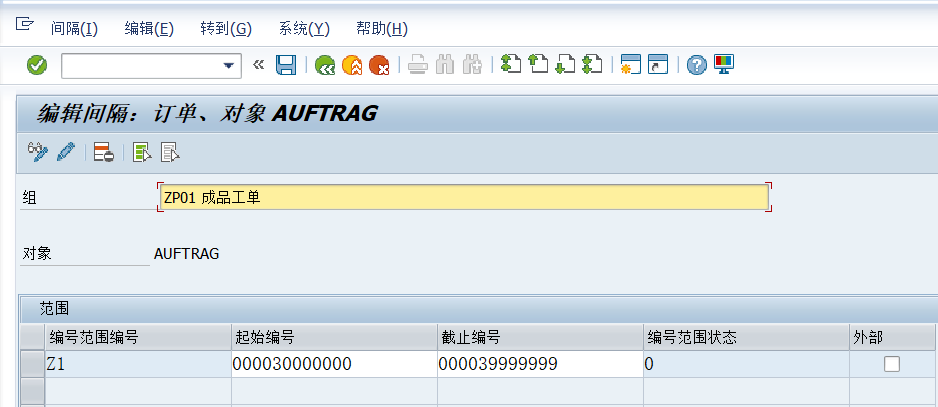
Task: Click the 对象 field label
Action: click(x=37, y=254)
